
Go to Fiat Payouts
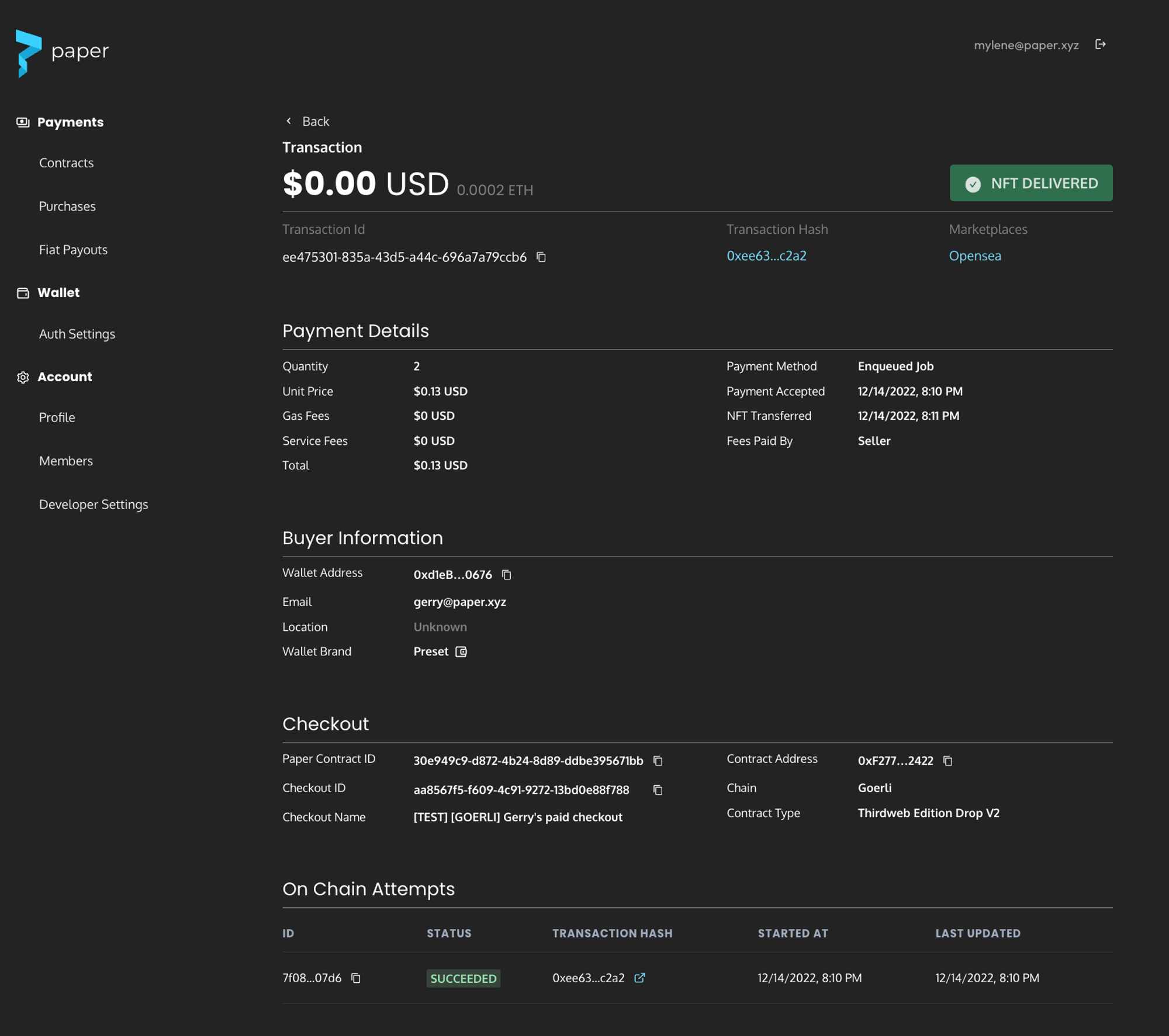click(x=73, y=250)
